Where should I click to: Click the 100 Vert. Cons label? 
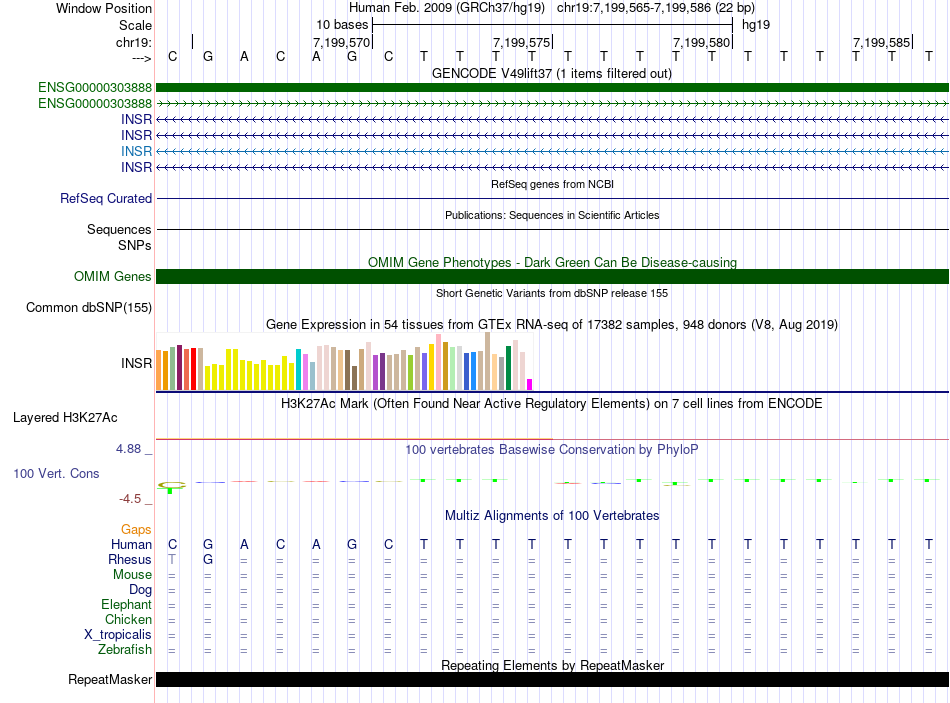[x=56, y=473]
